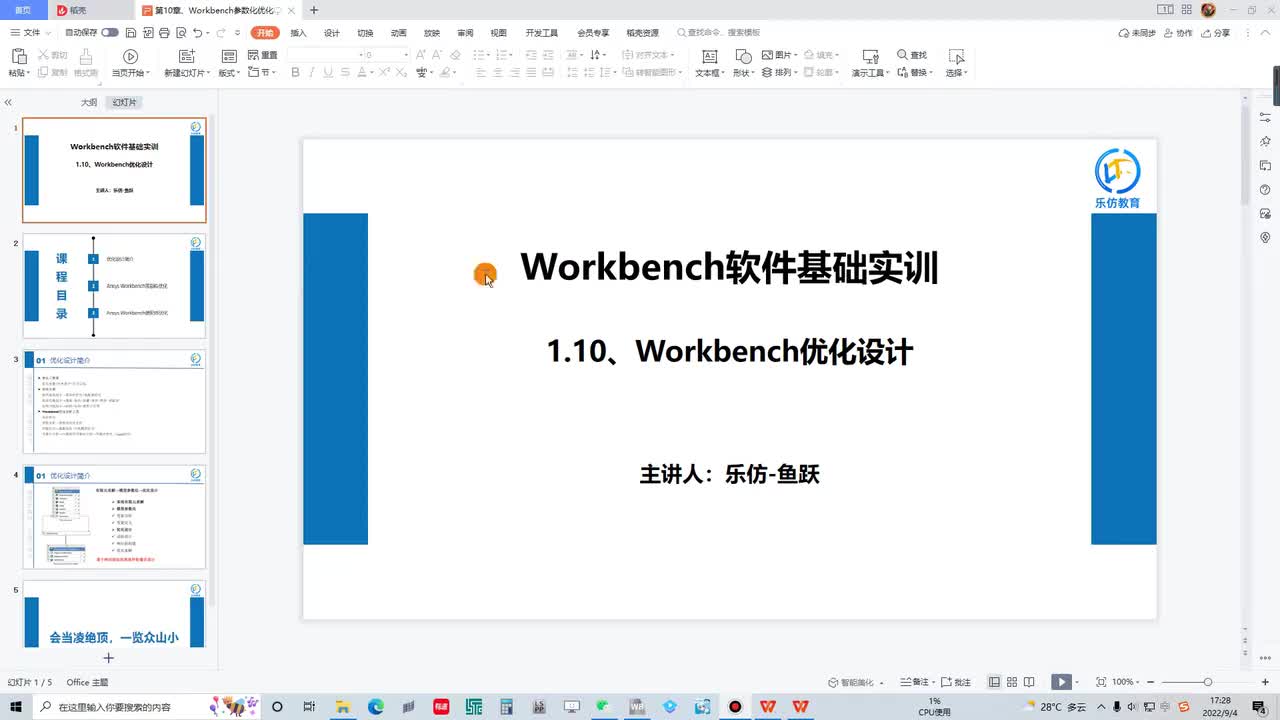The width and height of the screenshot is (1280, 720).
Task: Click the 批注 comments button
Action: click(x=958, y=682)
